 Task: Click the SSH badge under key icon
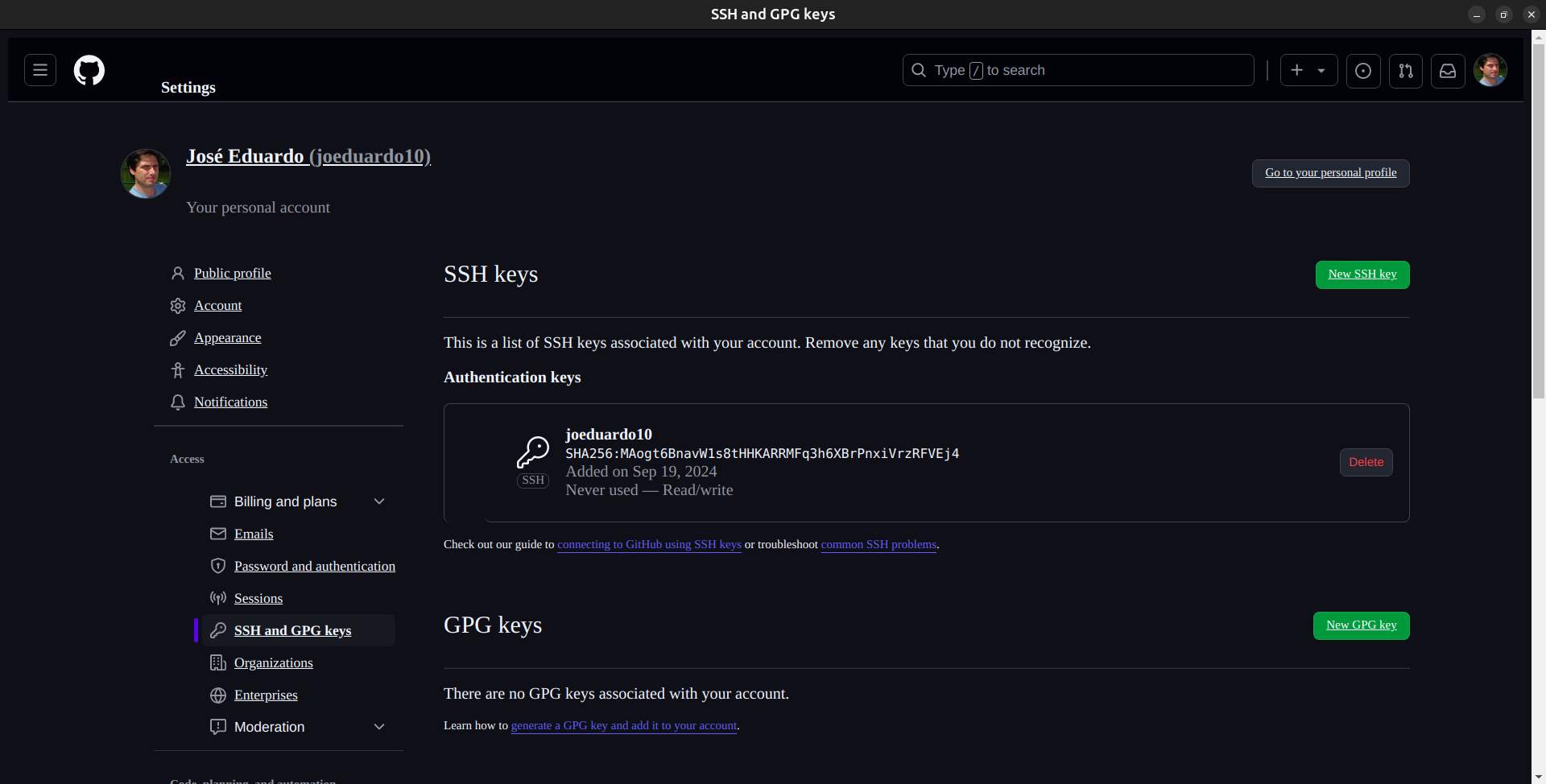(533, 481)
